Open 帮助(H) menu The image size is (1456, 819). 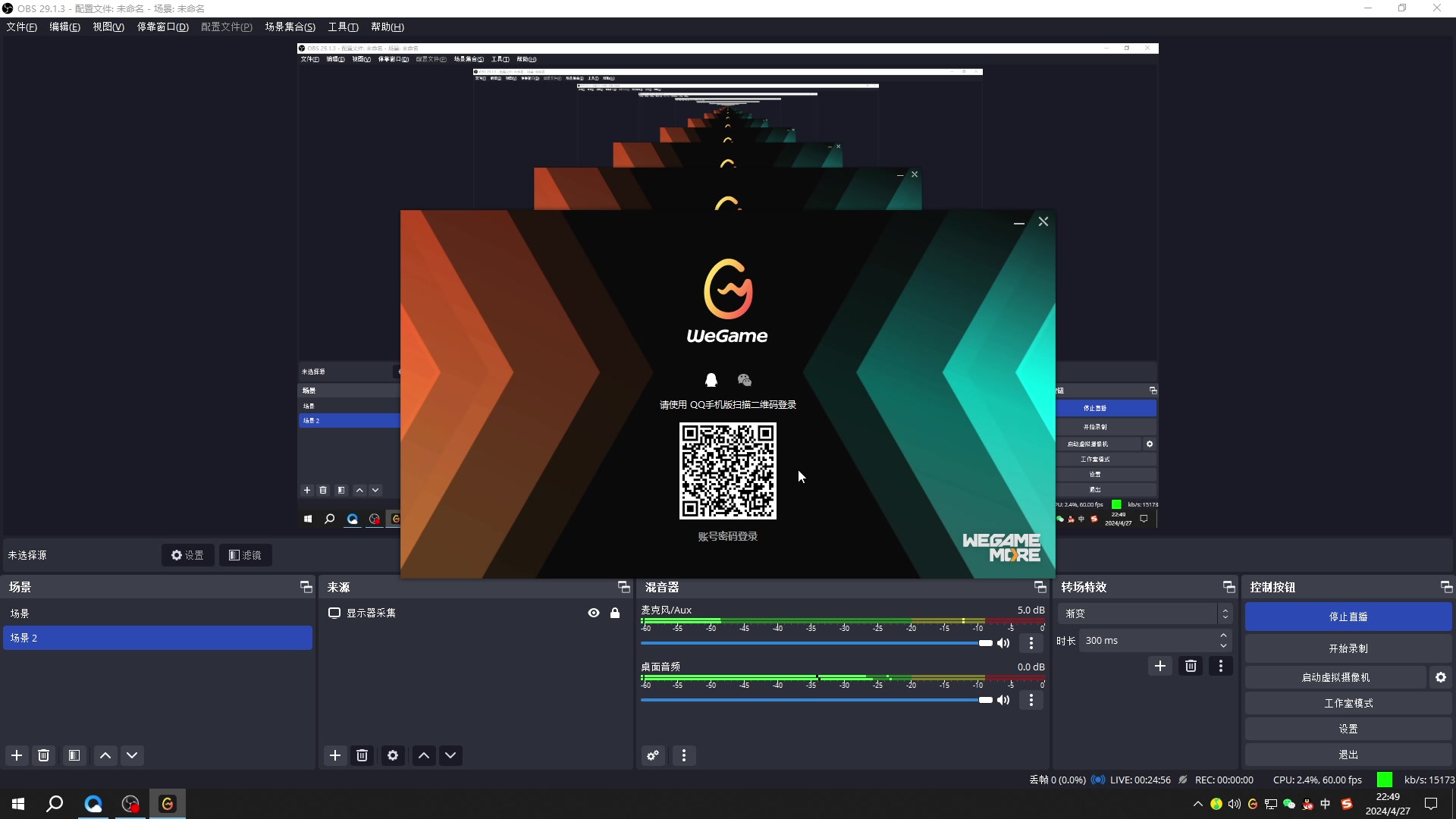point(388,27)
